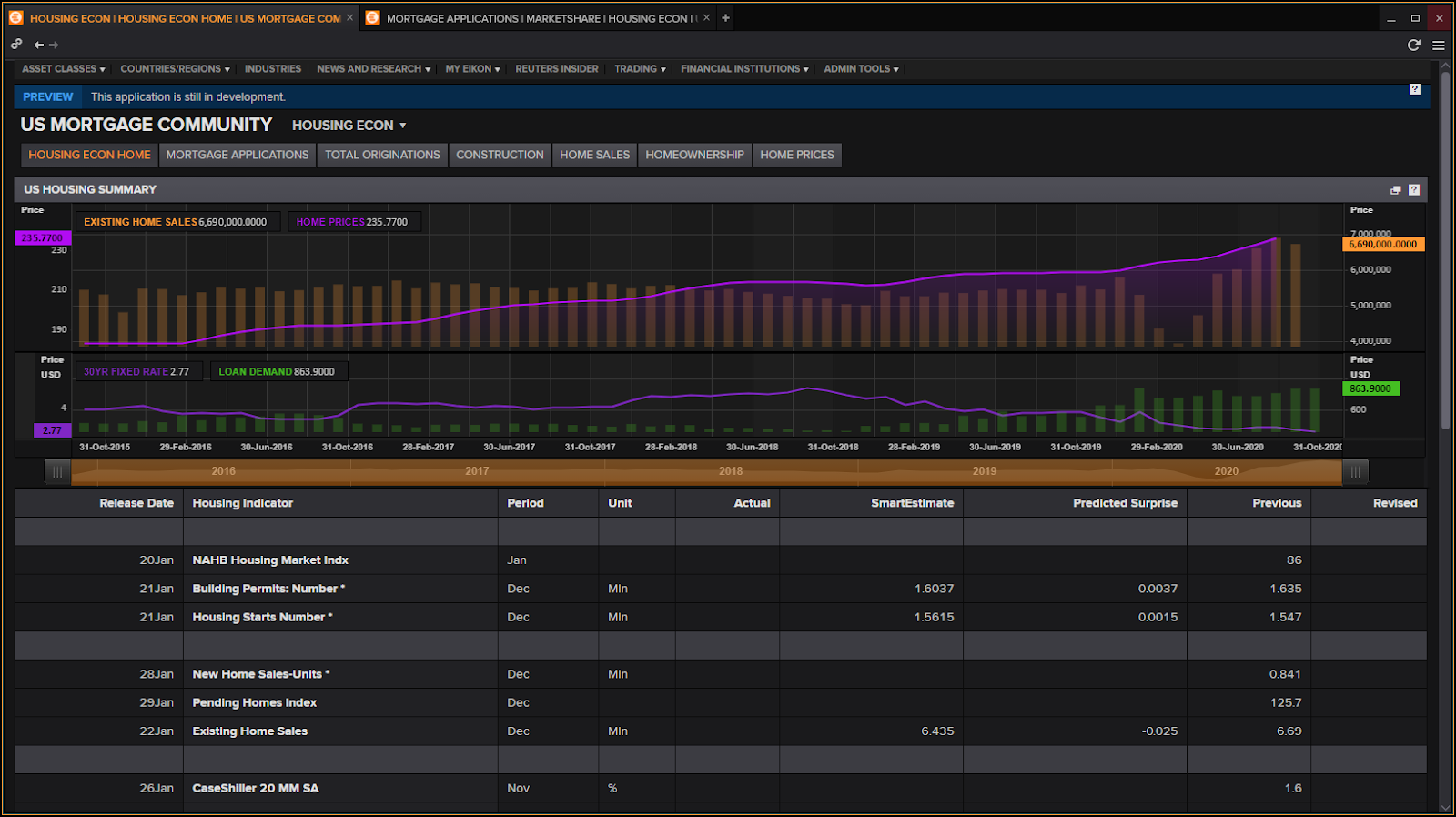Expand the Asset Classes menu
Viewport: 1456px width, 817px height.
point(64,69)
